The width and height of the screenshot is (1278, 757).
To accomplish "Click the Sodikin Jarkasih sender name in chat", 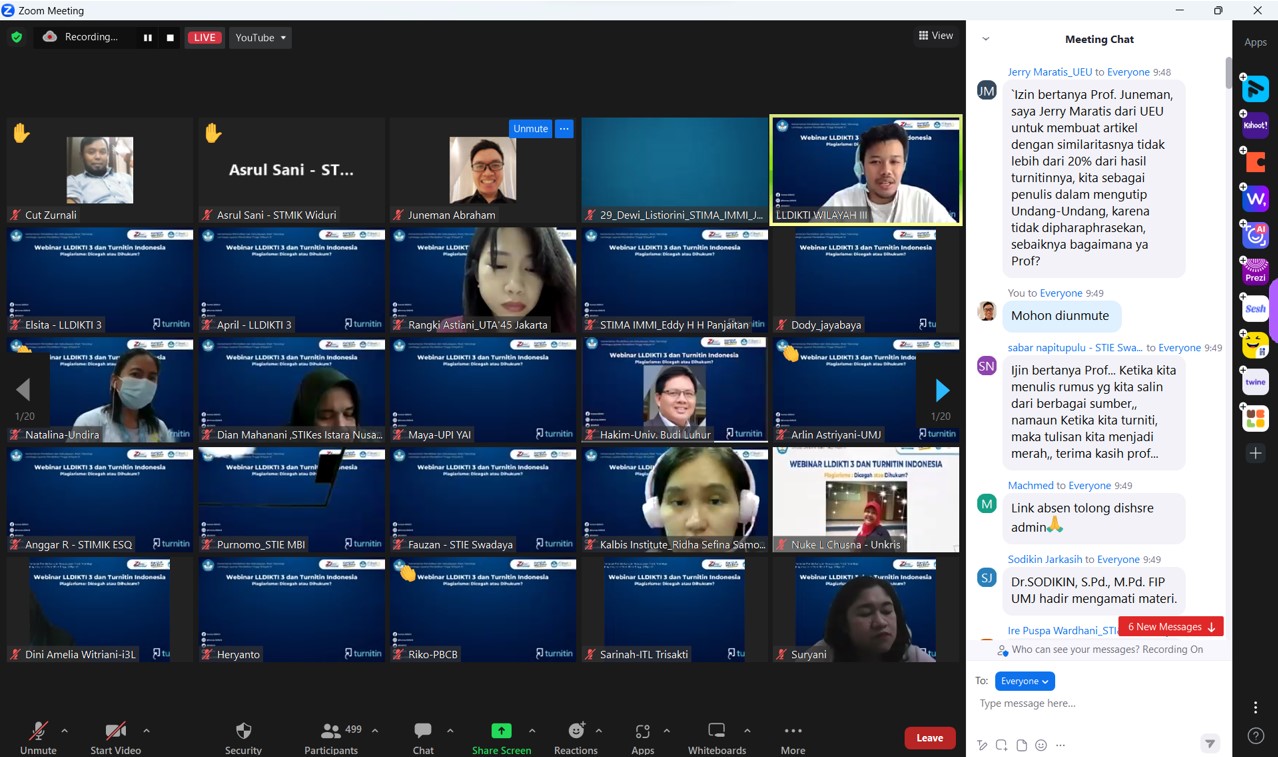I will [x=1045, y=559].
